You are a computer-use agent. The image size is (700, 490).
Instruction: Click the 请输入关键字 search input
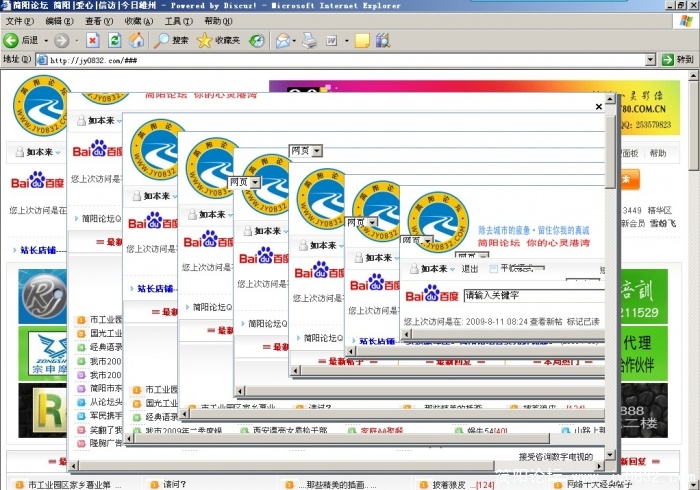click(x=534, y=295)
